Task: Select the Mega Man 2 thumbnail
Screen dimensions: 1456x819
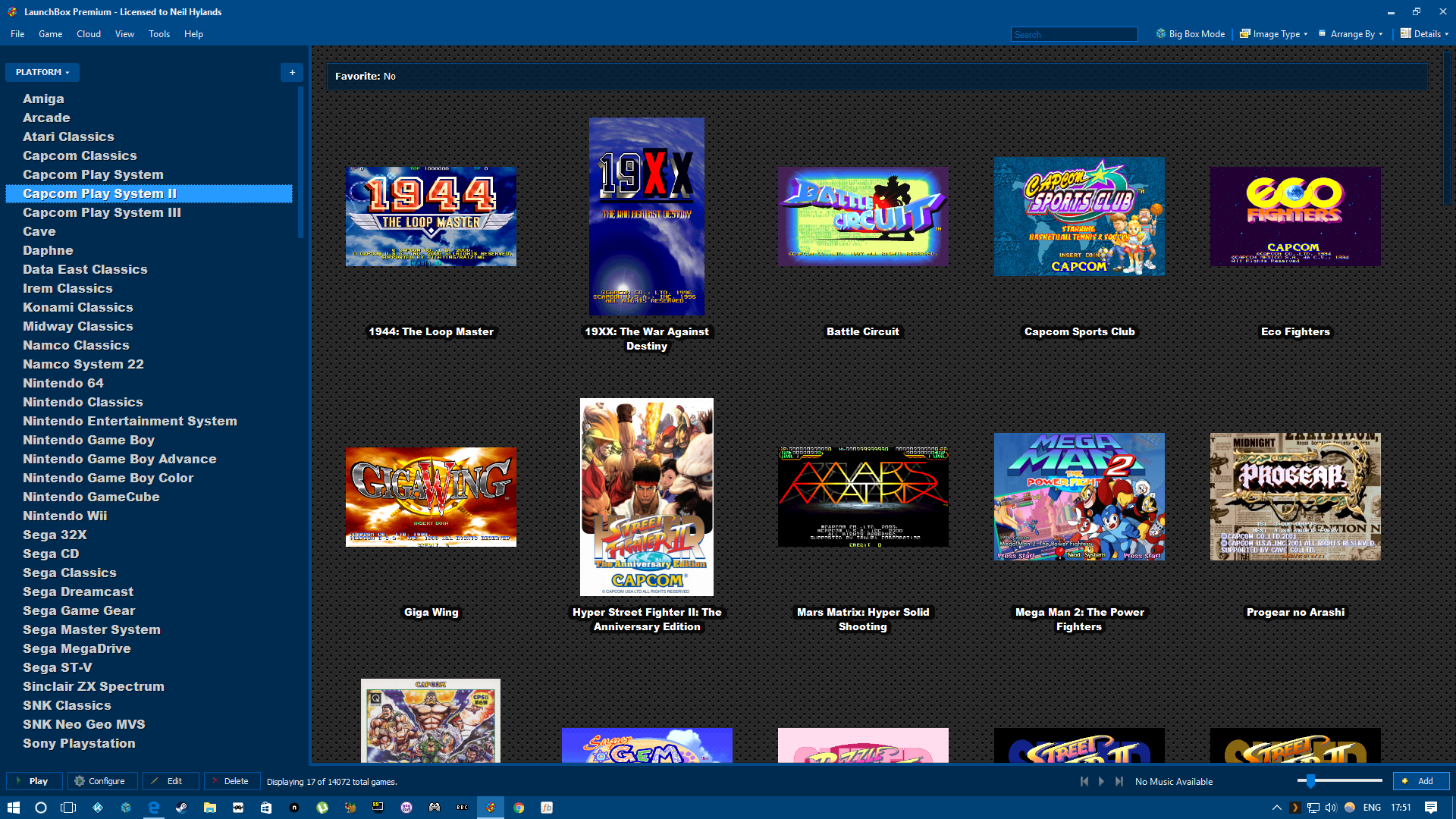Action: click(1079, 497)
